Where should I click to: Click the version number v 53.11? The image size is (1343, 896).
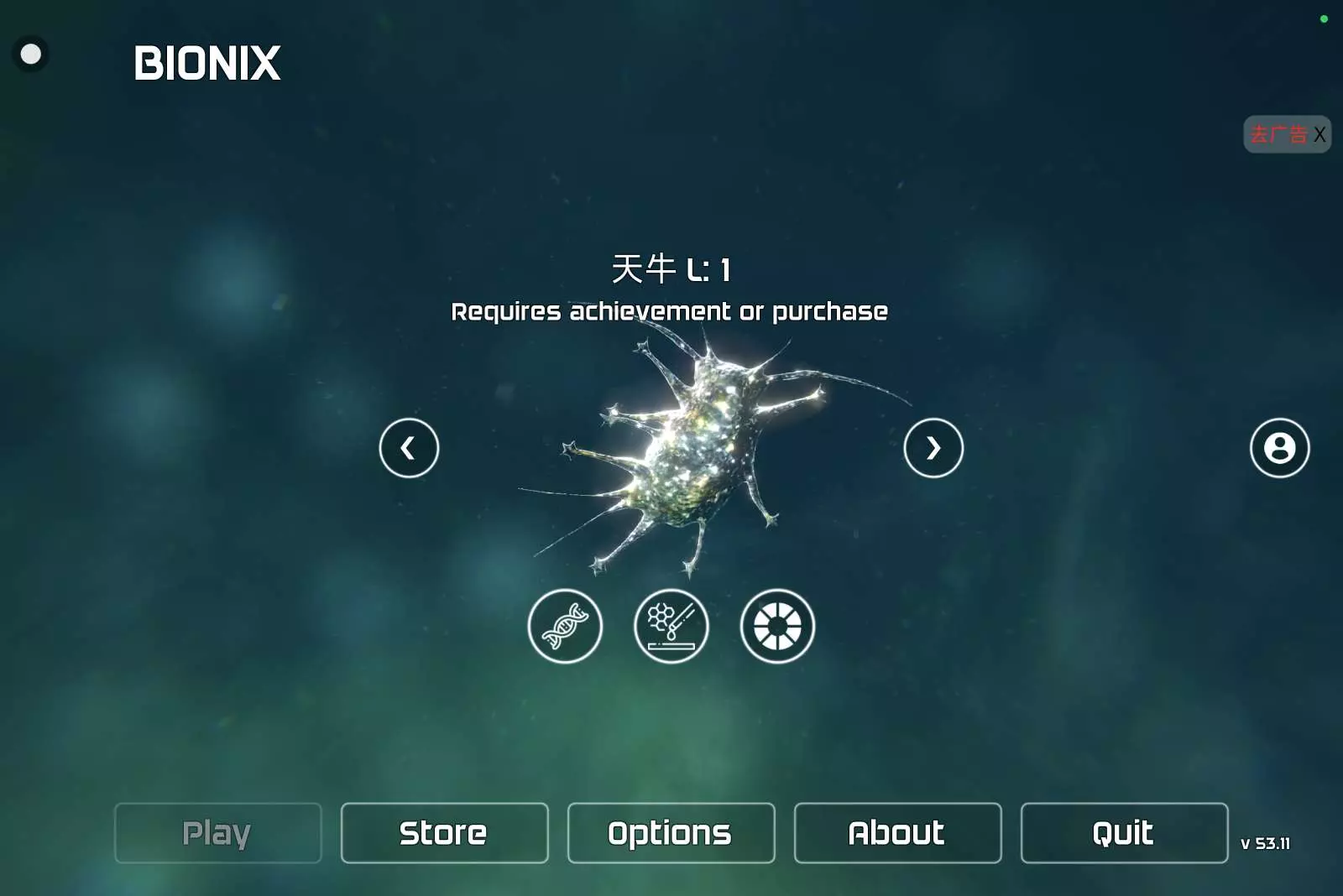[x=1265, y=843]
